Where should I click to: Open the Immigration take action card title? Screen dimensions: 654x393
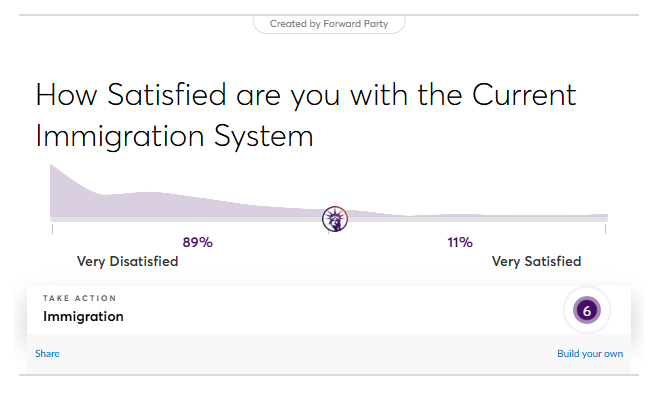coord(83,316)
